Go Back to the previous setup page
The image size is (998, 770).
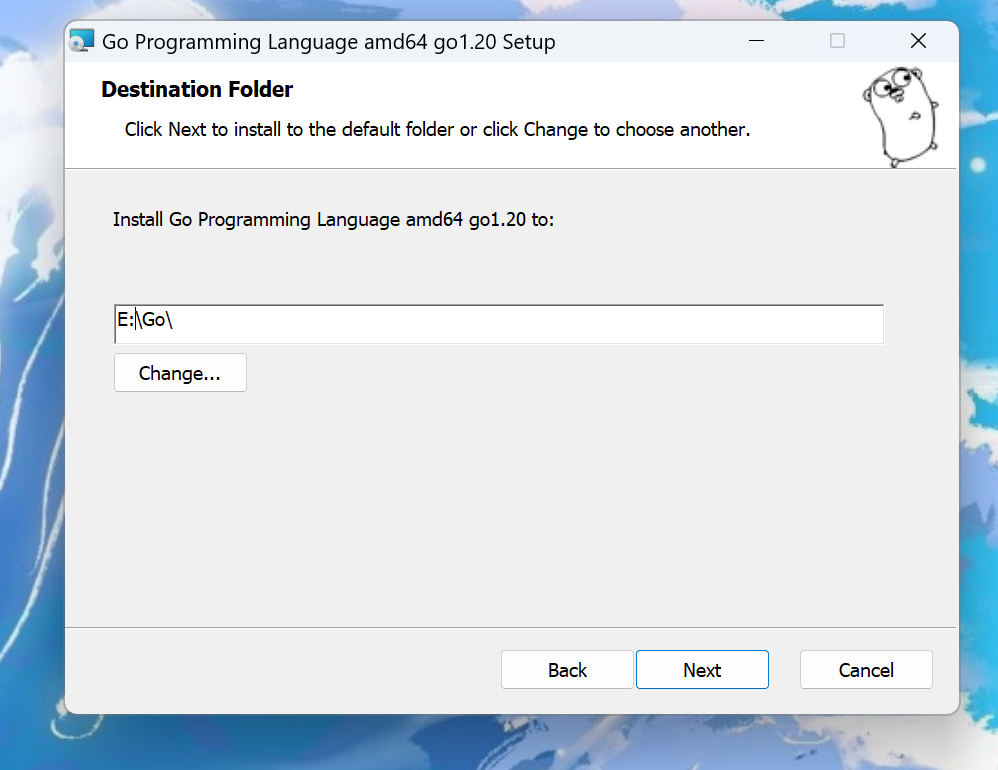pyautogui.click(x=567, y=669)
